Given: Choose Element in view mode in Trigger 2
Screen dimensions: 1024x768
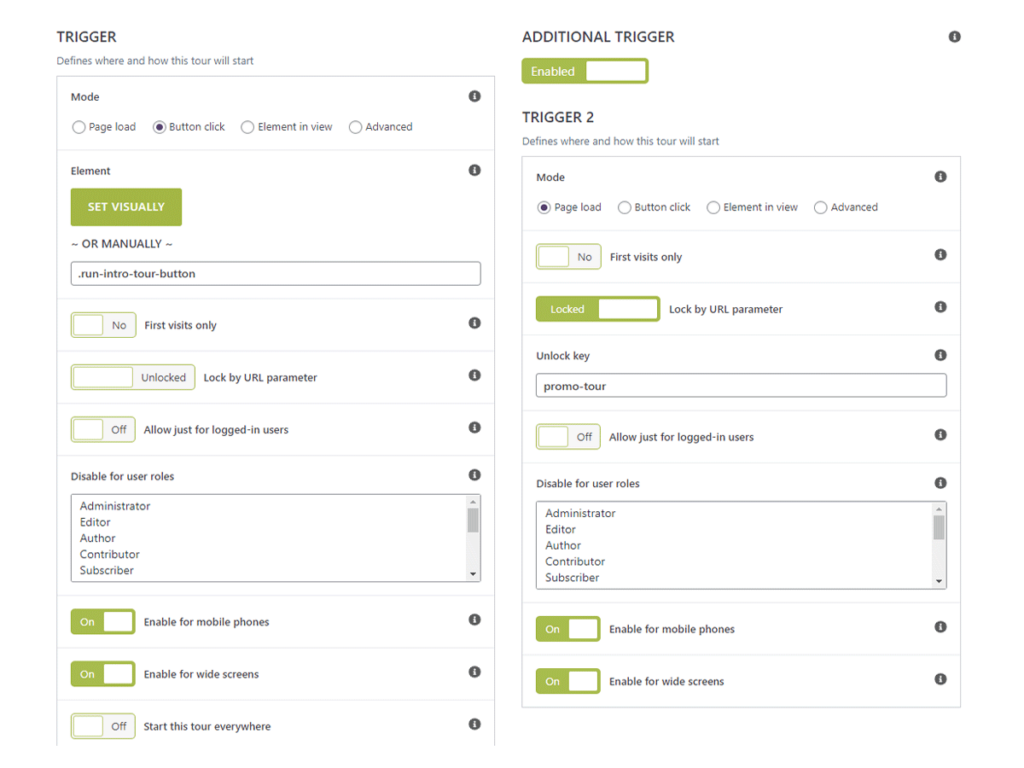Looking at the screenshot, I should coord(713,208).
